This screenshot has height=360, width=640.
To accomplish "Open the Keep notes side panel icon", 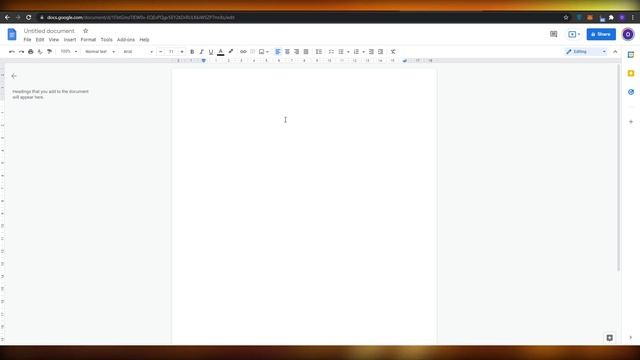I will coord(631,73).
